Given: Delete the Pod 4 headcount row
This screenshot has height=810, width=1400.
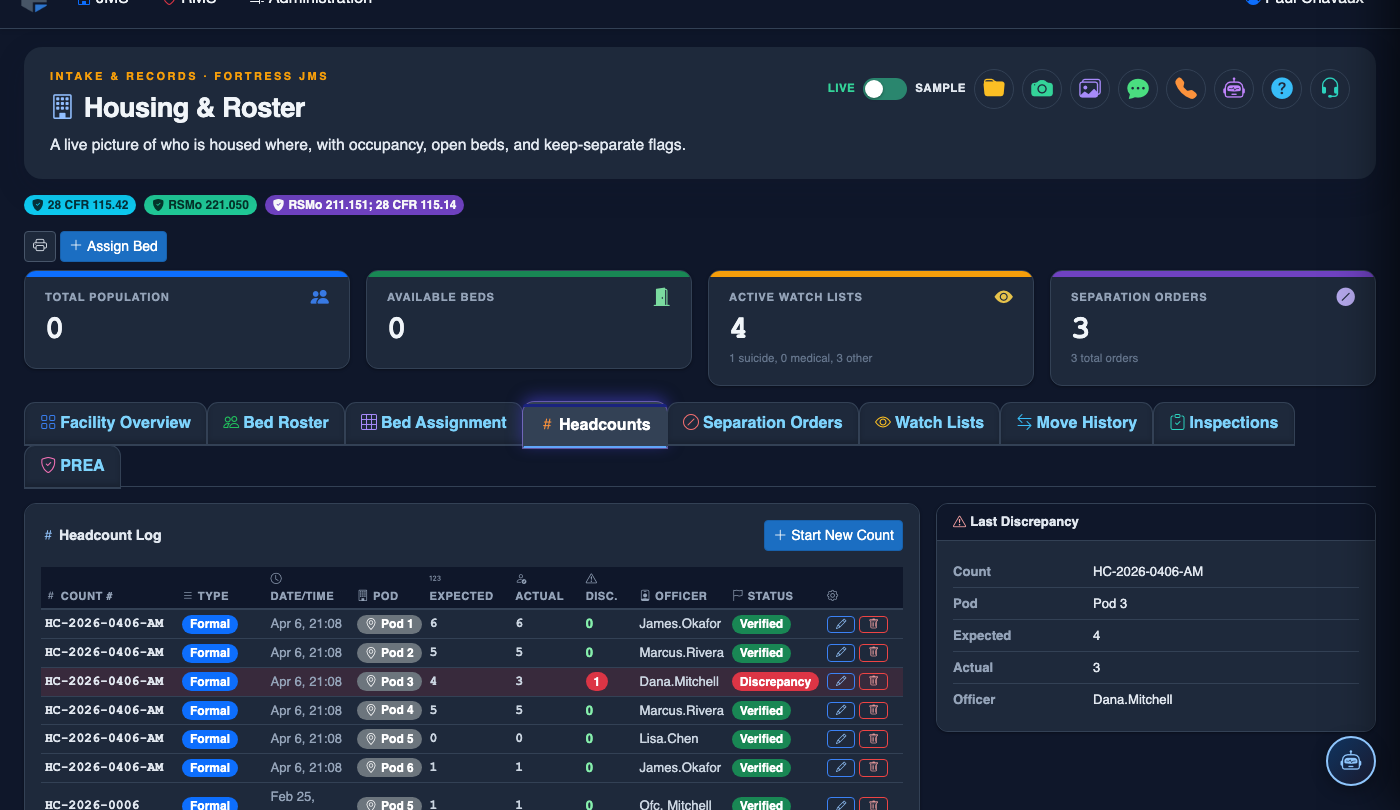Looking at the screenshot, I should click(873, 710).
